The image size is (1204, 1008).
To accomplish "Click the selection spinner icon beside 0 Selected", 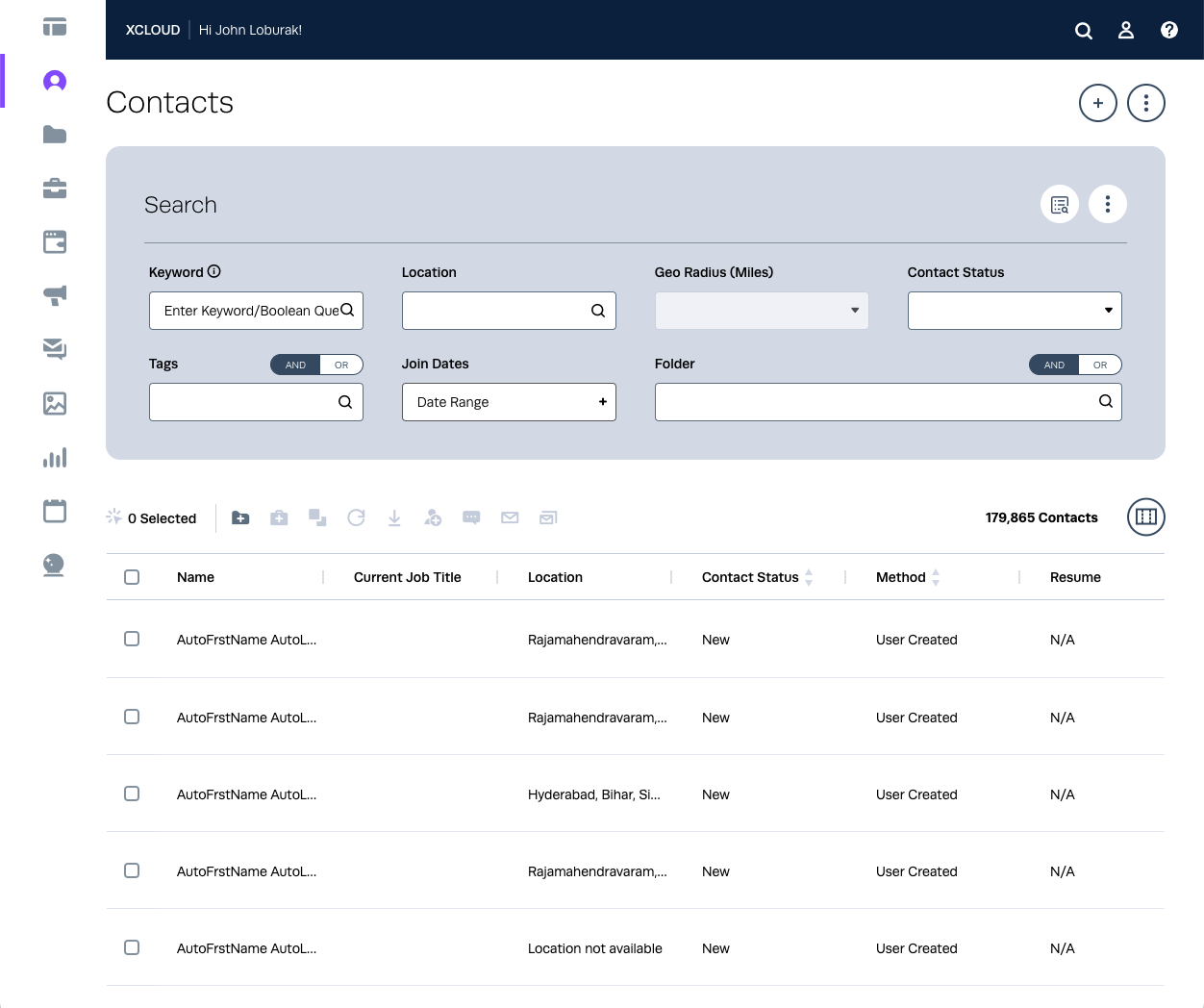I will 113,517.
